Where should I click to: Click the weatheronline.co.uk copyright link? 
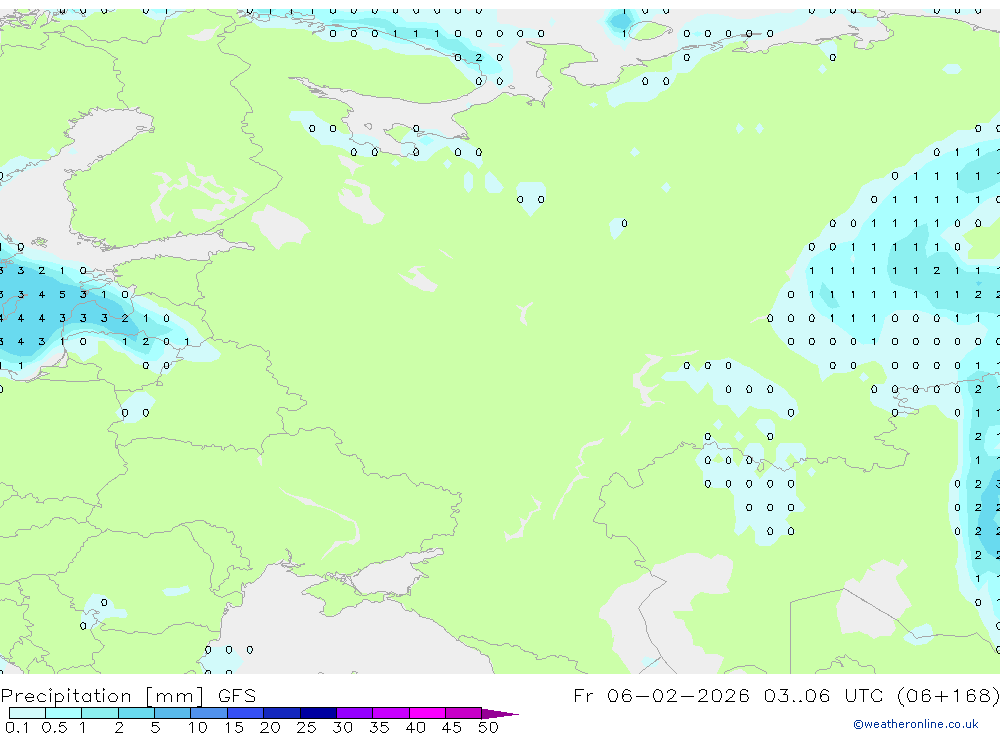[x=916, y=724]
